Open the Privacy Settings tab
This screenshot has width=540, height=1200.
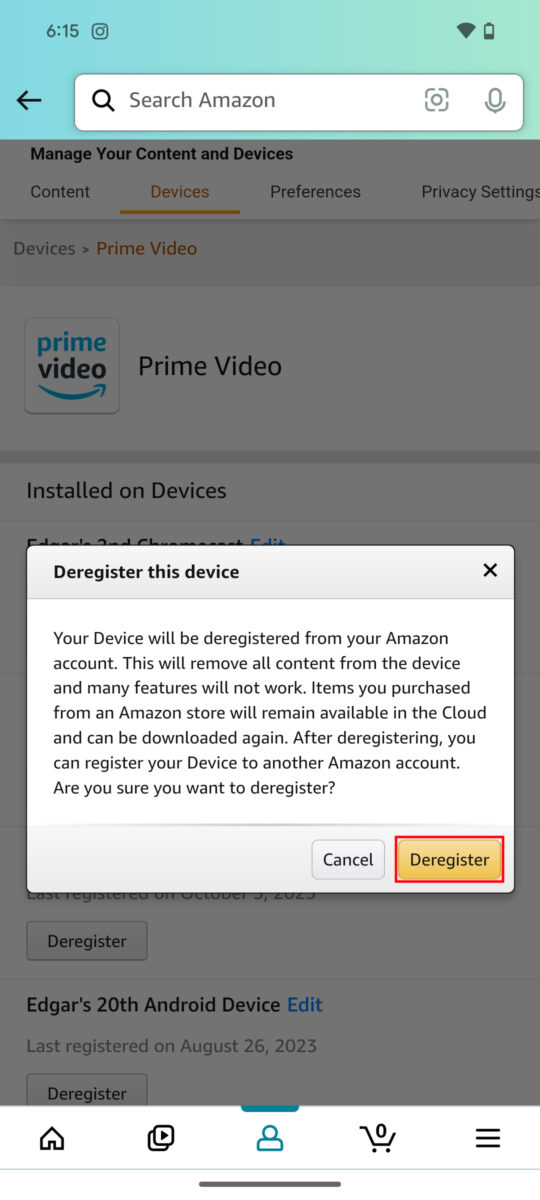tap(480, 192)
